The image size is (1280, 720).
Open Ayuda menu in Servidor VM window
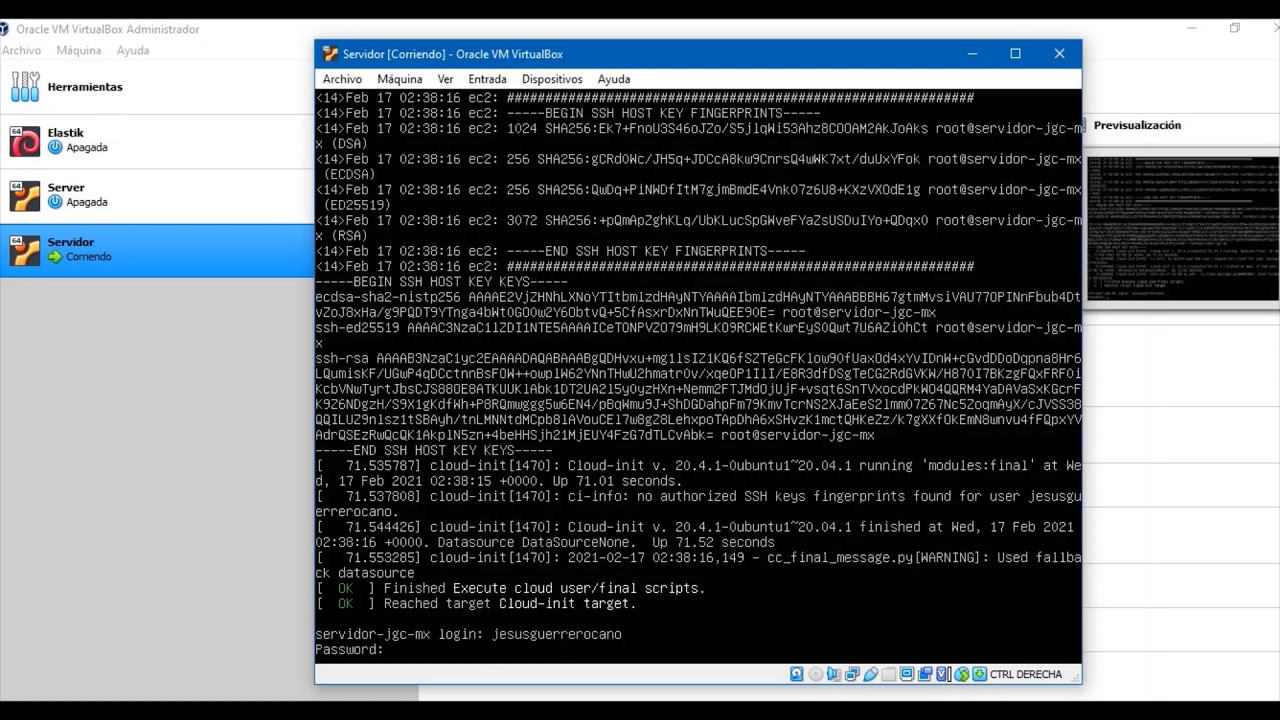pos(614,79)
